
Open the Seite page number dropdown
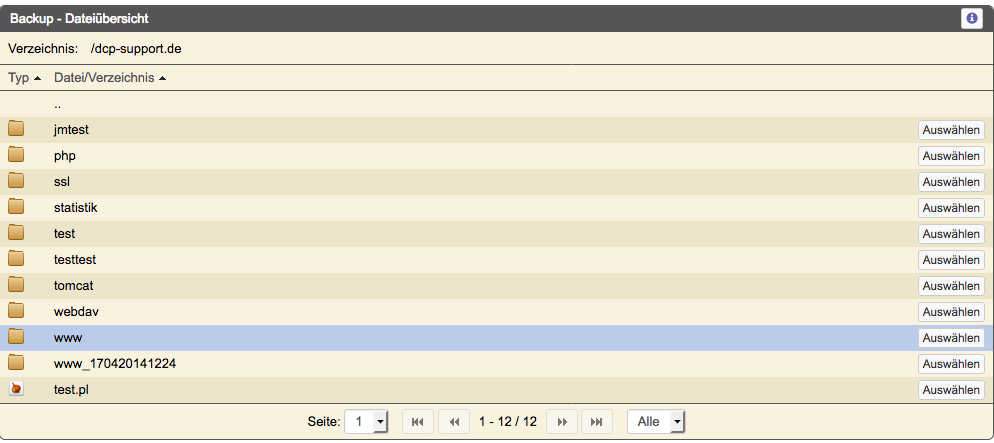coord(366,421)
